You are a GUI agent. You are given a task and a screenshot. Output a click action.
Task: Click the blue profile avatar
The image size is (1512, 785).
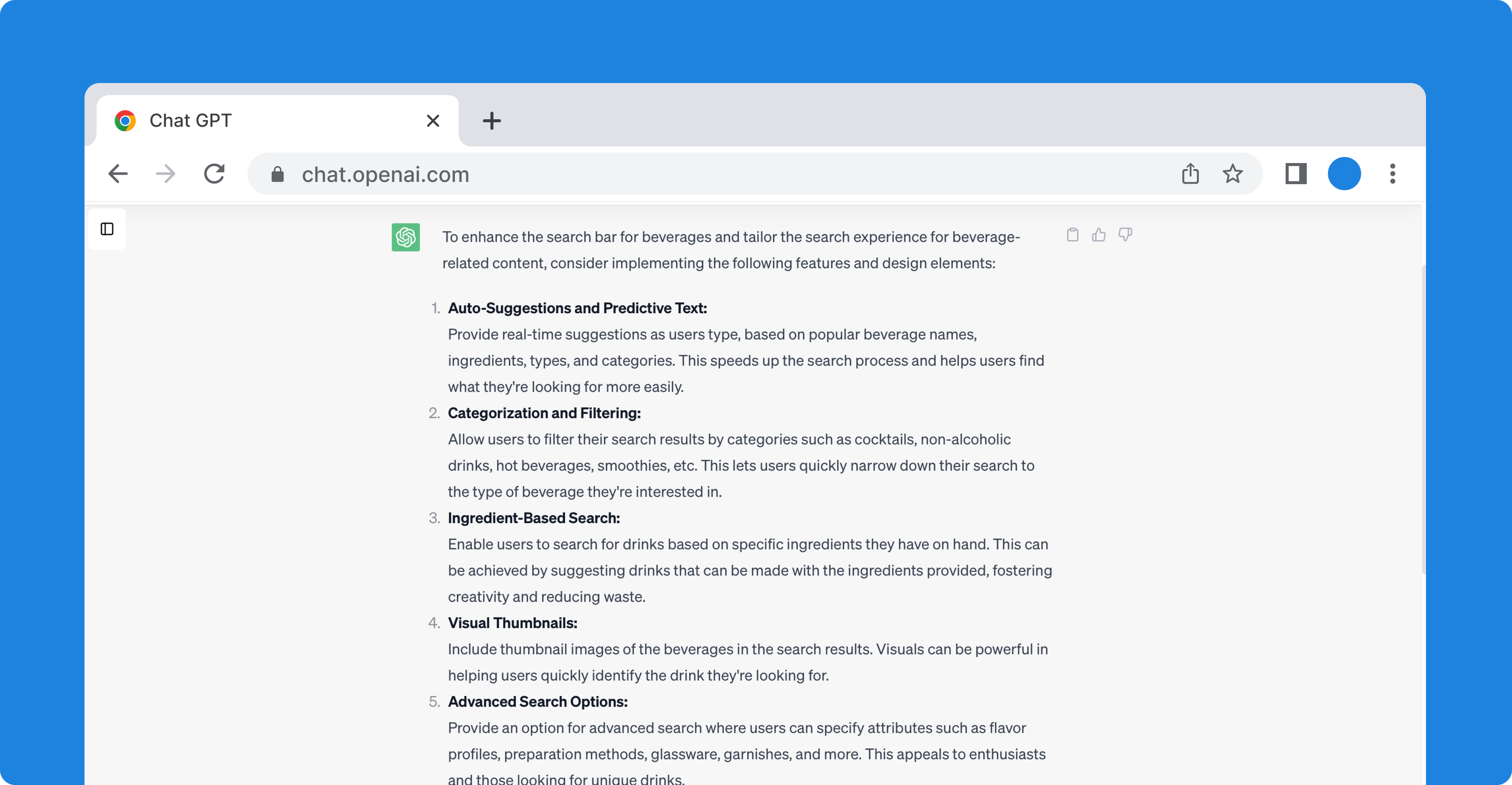[x=1344, y=174]
